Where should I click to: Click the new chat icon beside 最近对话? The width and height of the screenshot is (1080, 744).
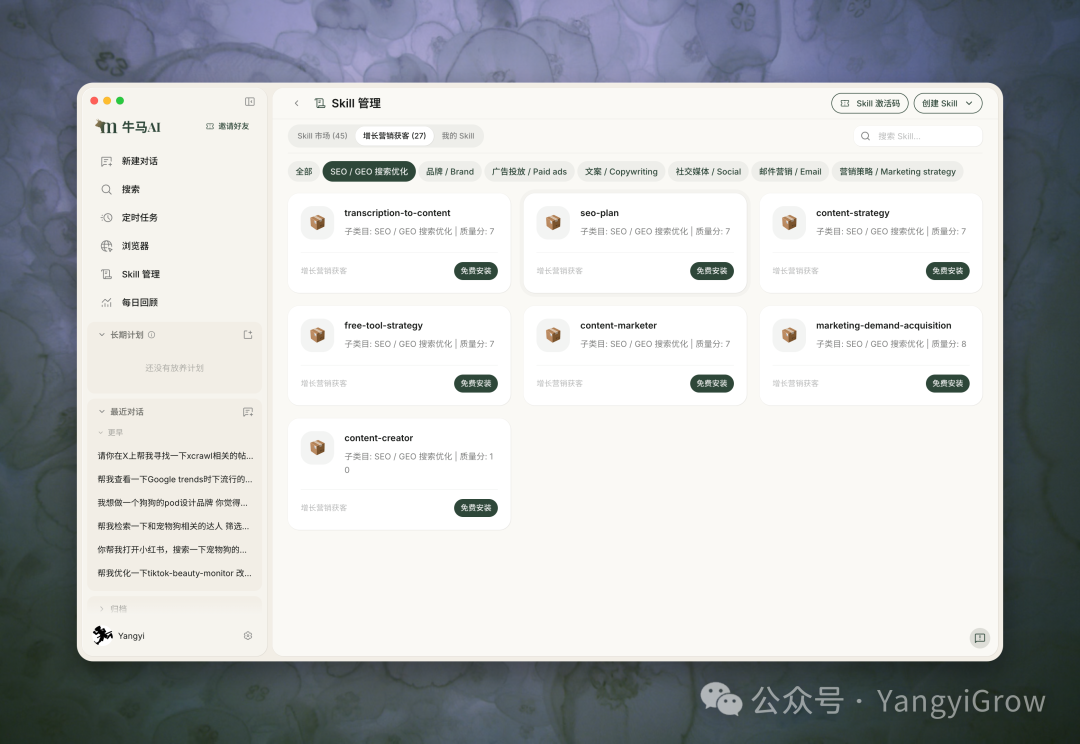tap(248, 412)
